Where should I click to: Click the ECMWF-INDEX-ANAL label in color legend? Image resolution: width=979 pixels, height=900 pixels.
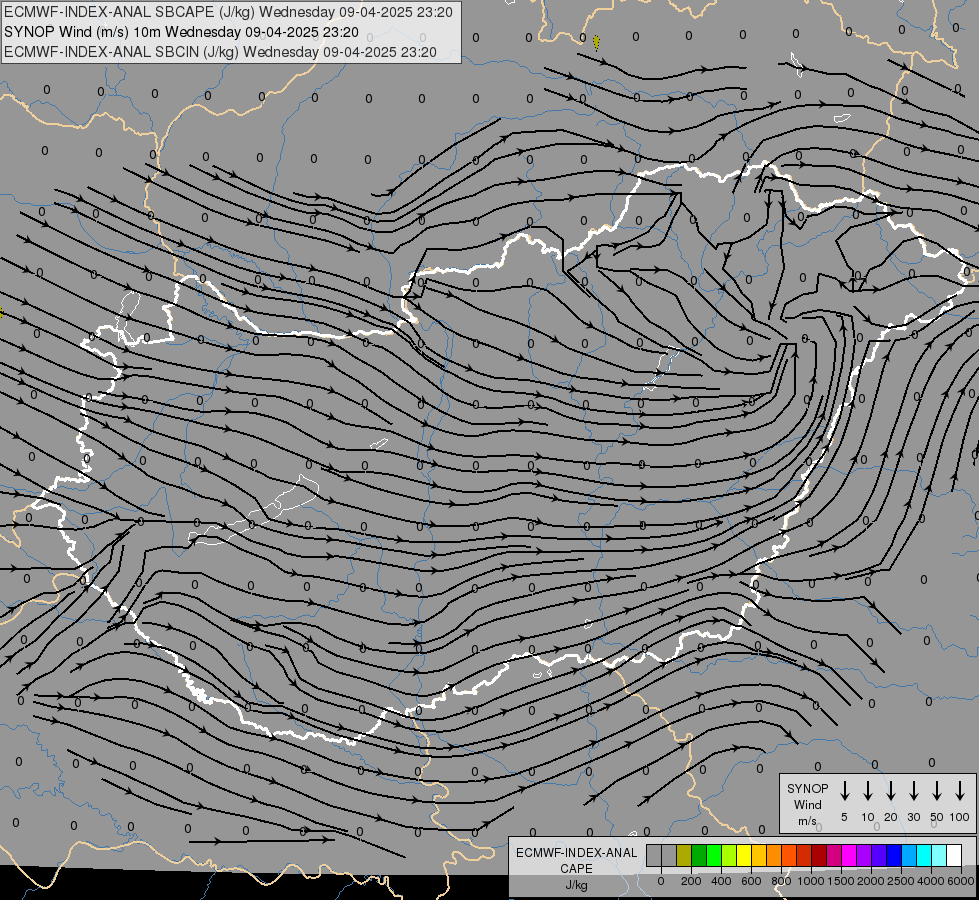pos(576,853)
